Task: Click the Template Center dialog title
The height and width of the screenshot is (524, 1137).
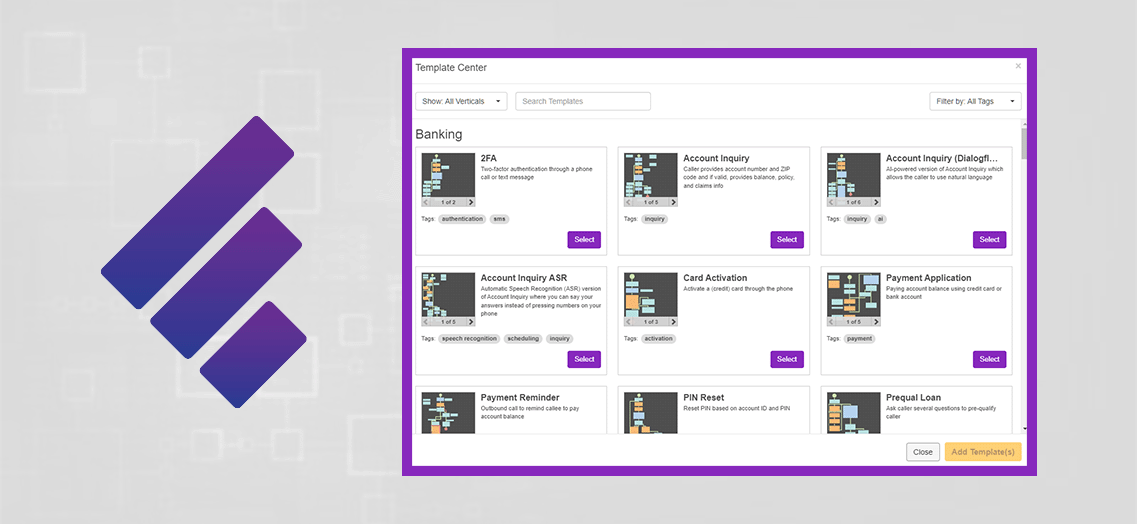Action: (451, 67)
